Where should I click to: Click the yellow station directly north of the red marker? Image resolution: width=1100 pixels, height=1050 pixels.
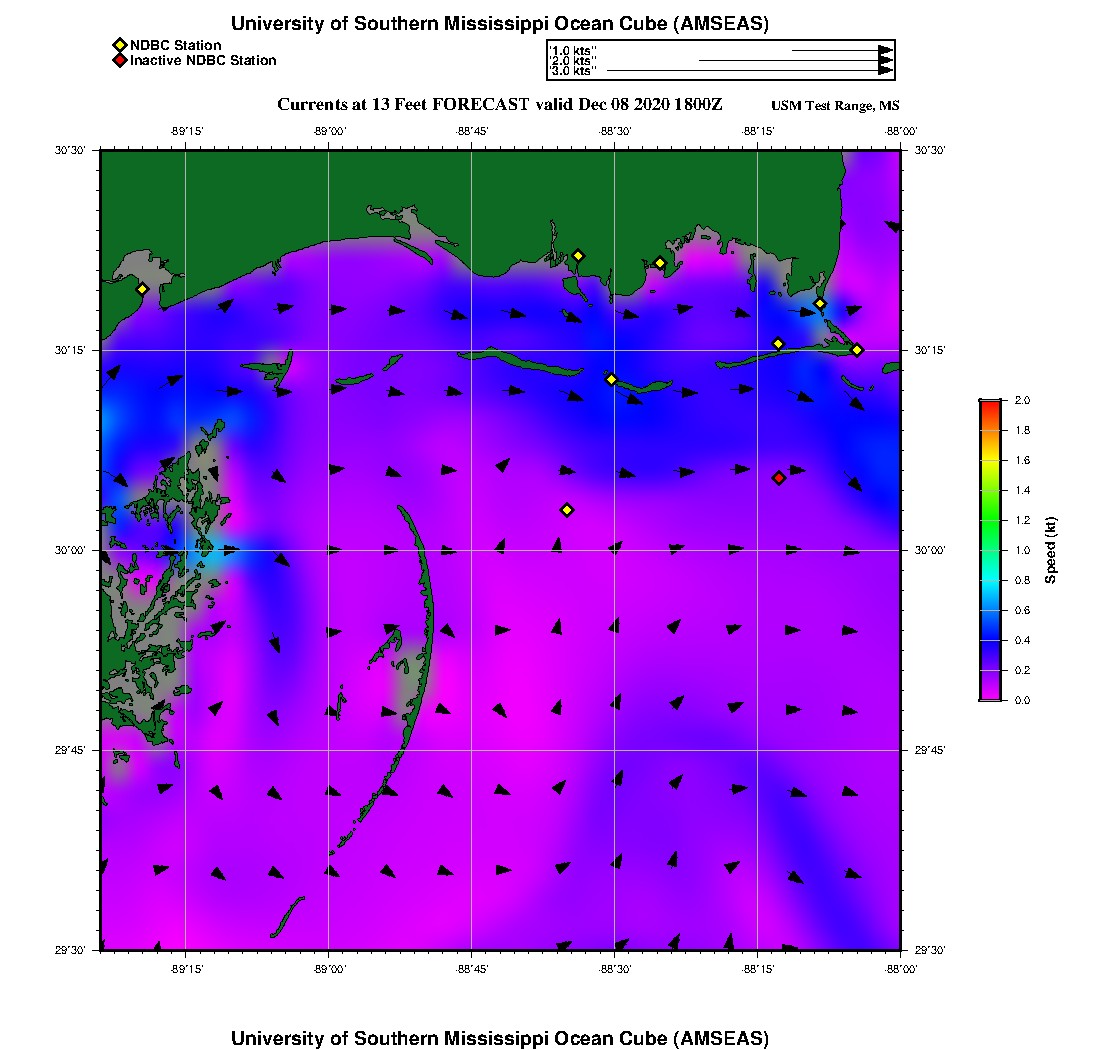pos(778,344)
